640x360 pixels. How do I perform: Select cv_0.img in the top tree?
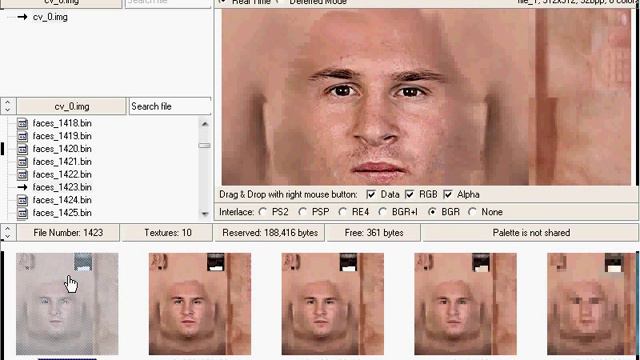pos(50,17)
